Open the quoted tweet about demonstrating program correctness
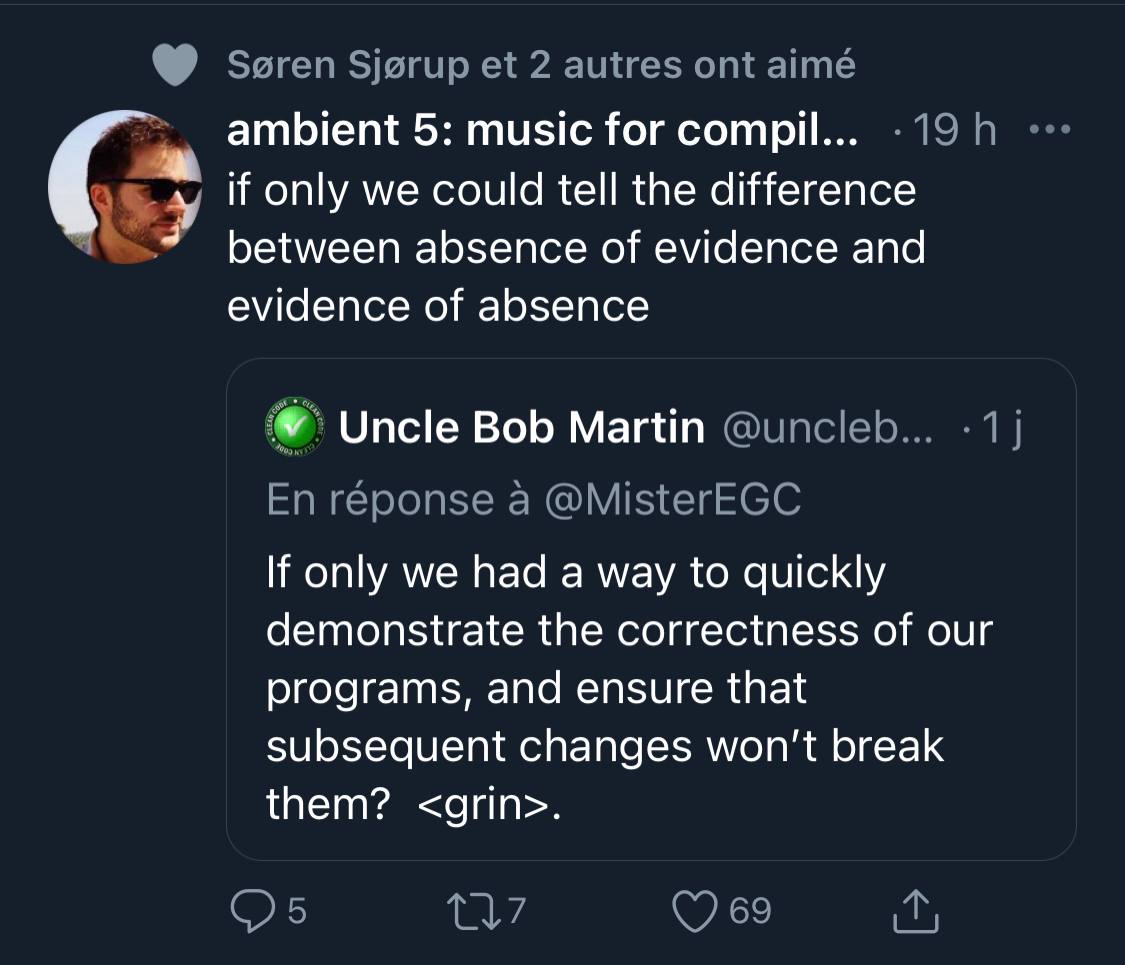Image resolution: width=1125 pixels, height=965 pixels. pos(628,689)
